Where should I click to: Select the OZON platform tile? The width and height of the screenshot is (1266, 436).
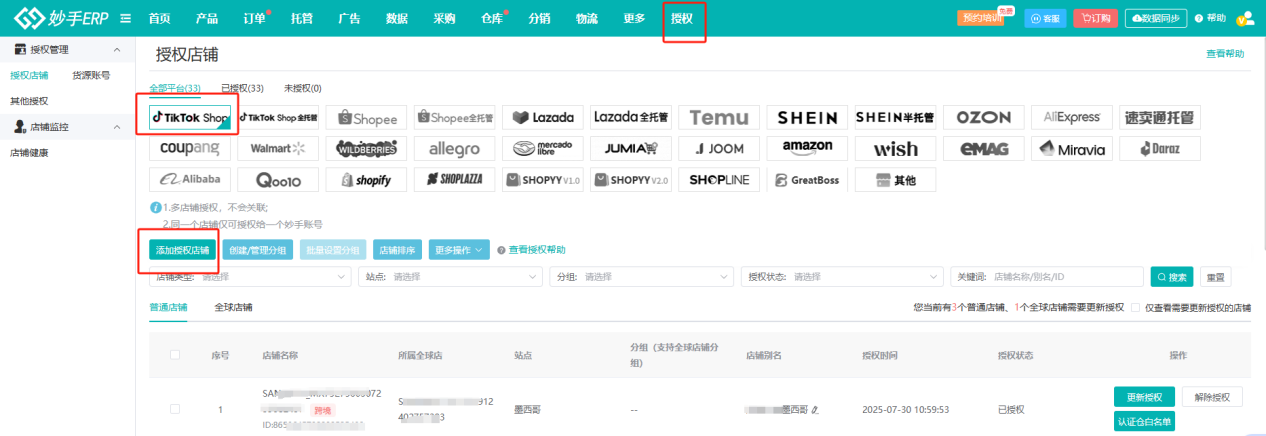point(983,118)
